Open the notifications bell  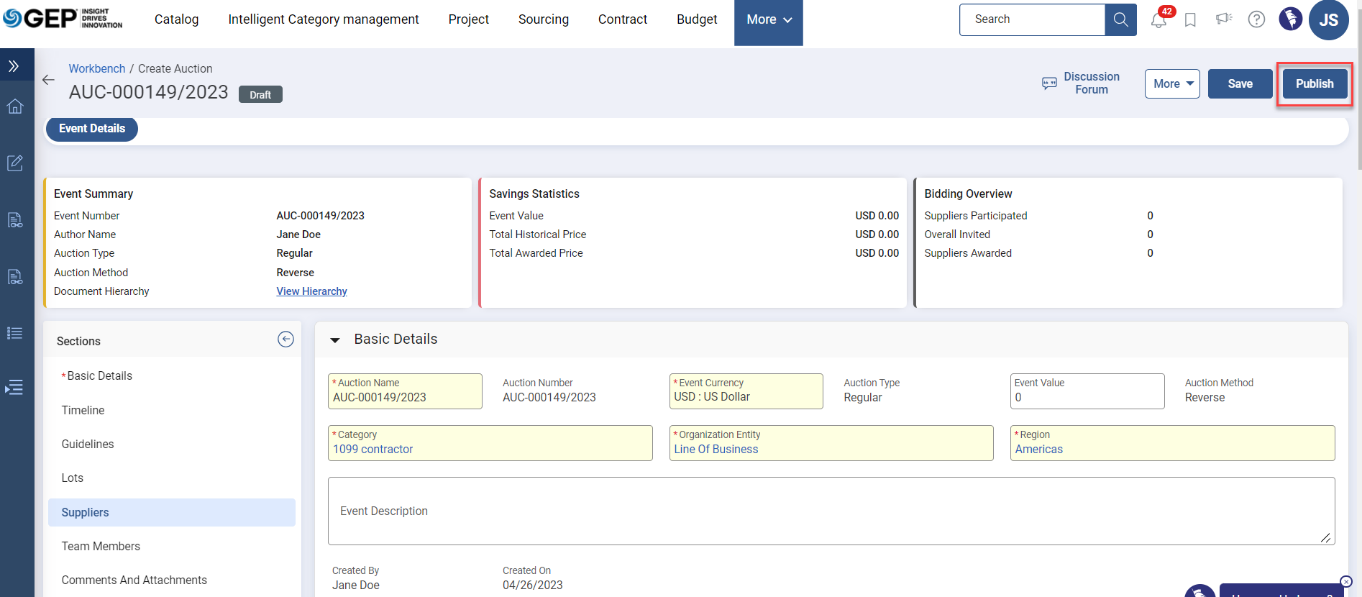(x=1159, y=20)
